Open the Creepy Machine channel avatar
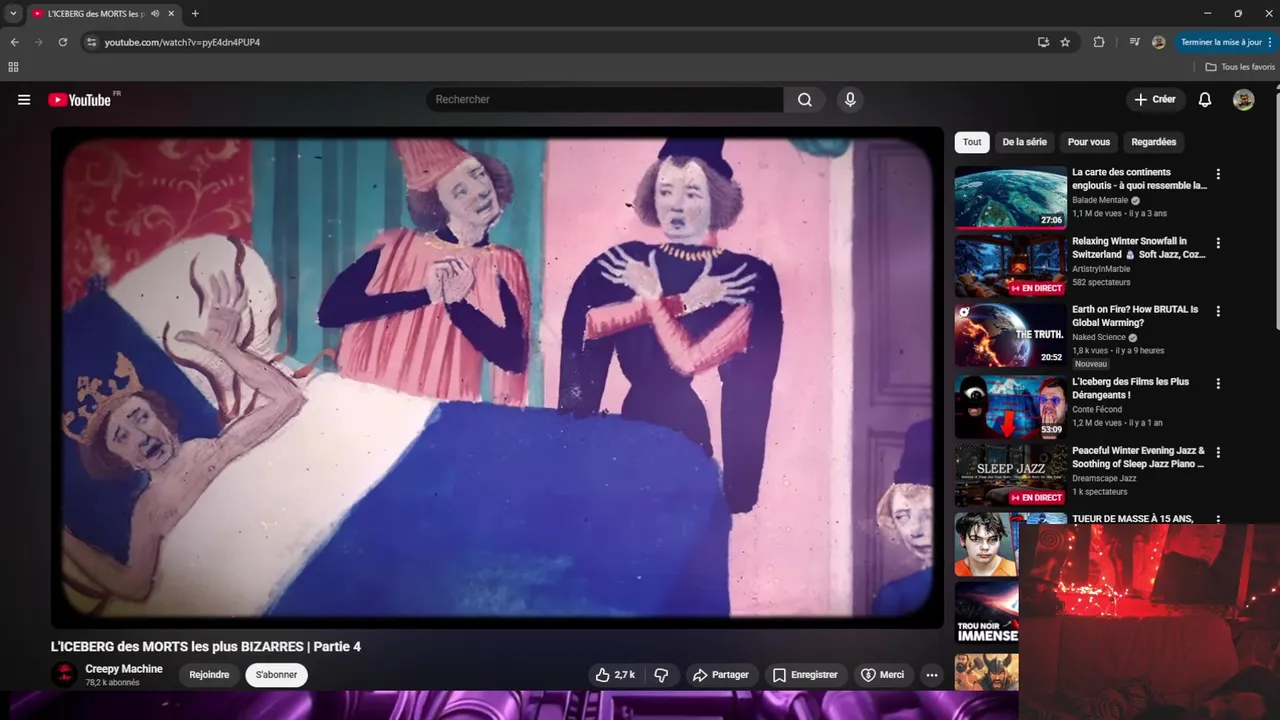 64,675
